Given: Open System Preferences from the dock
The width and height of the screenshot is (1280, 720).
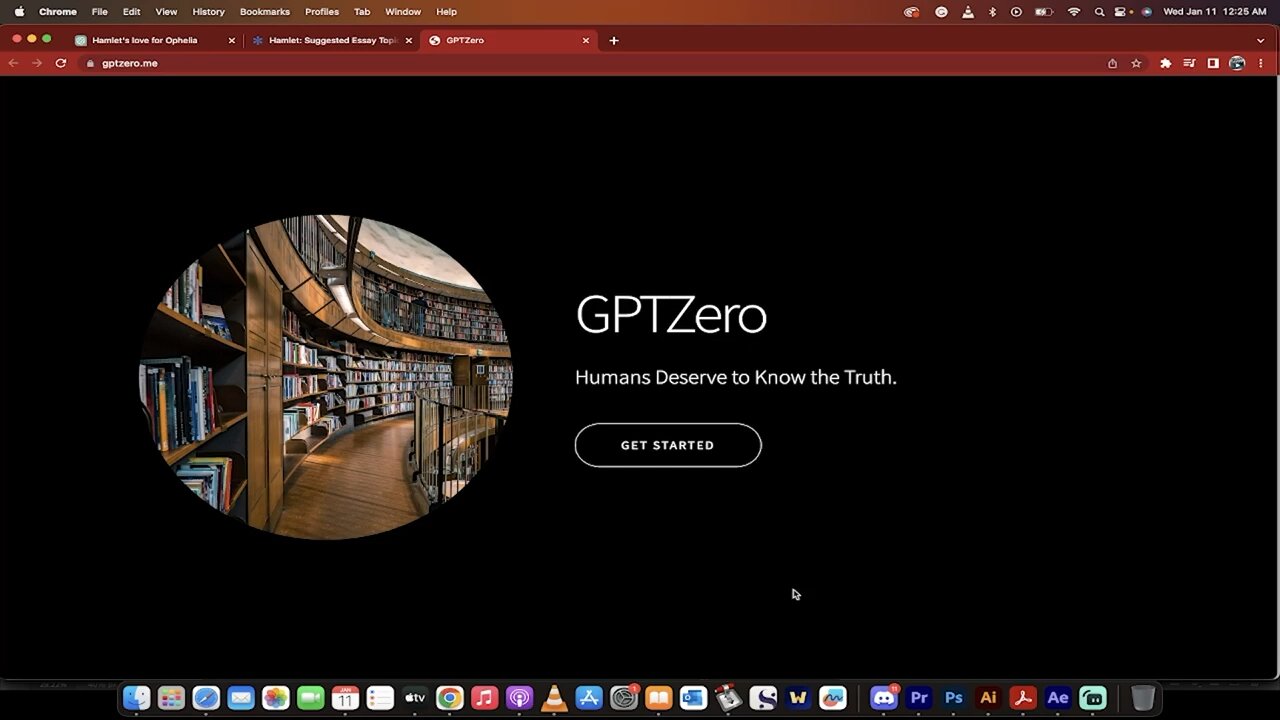Looking at the screenshot, I should point(624,698).
